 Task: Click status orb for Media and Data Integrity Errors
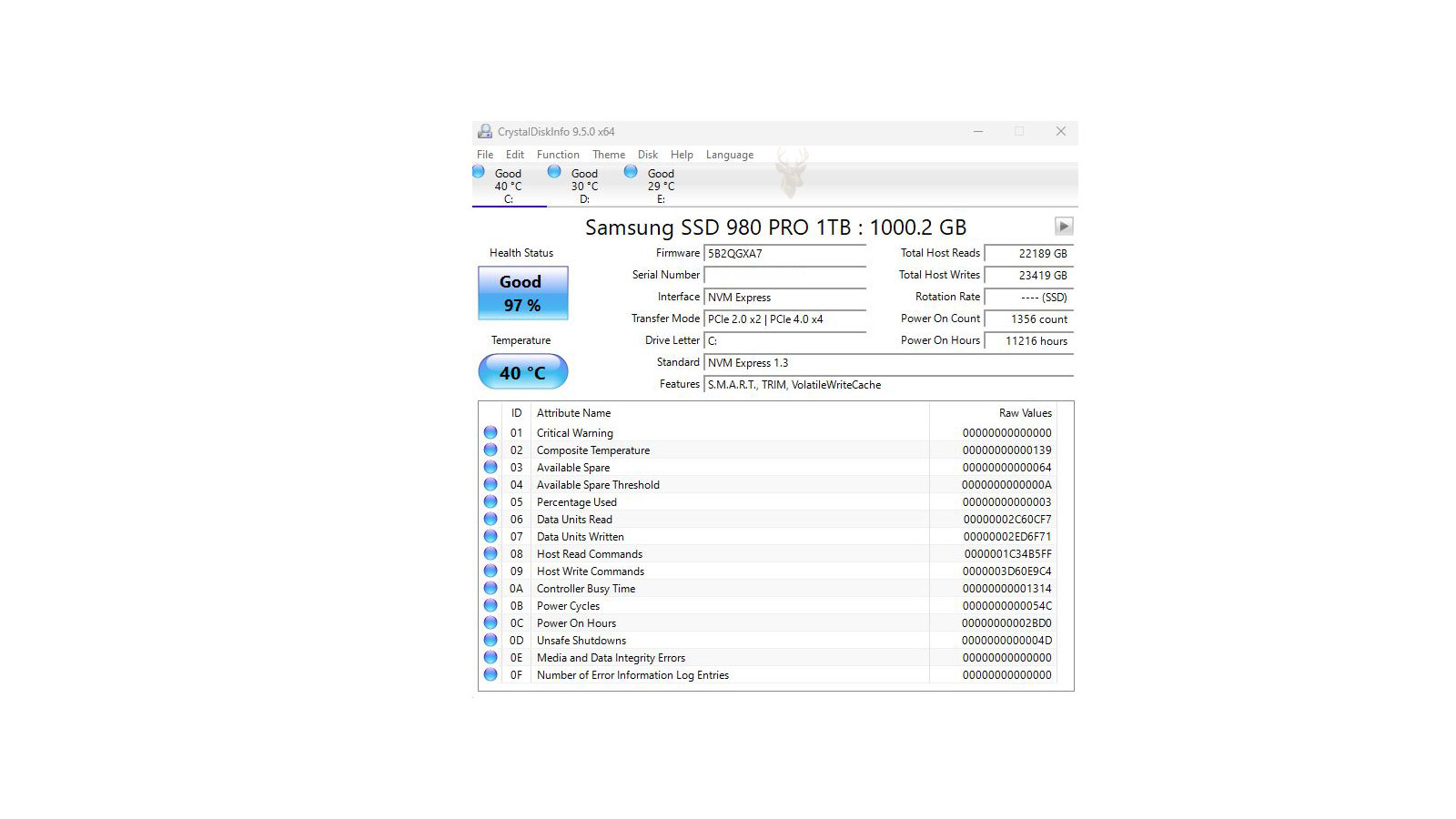pos(490,658)
